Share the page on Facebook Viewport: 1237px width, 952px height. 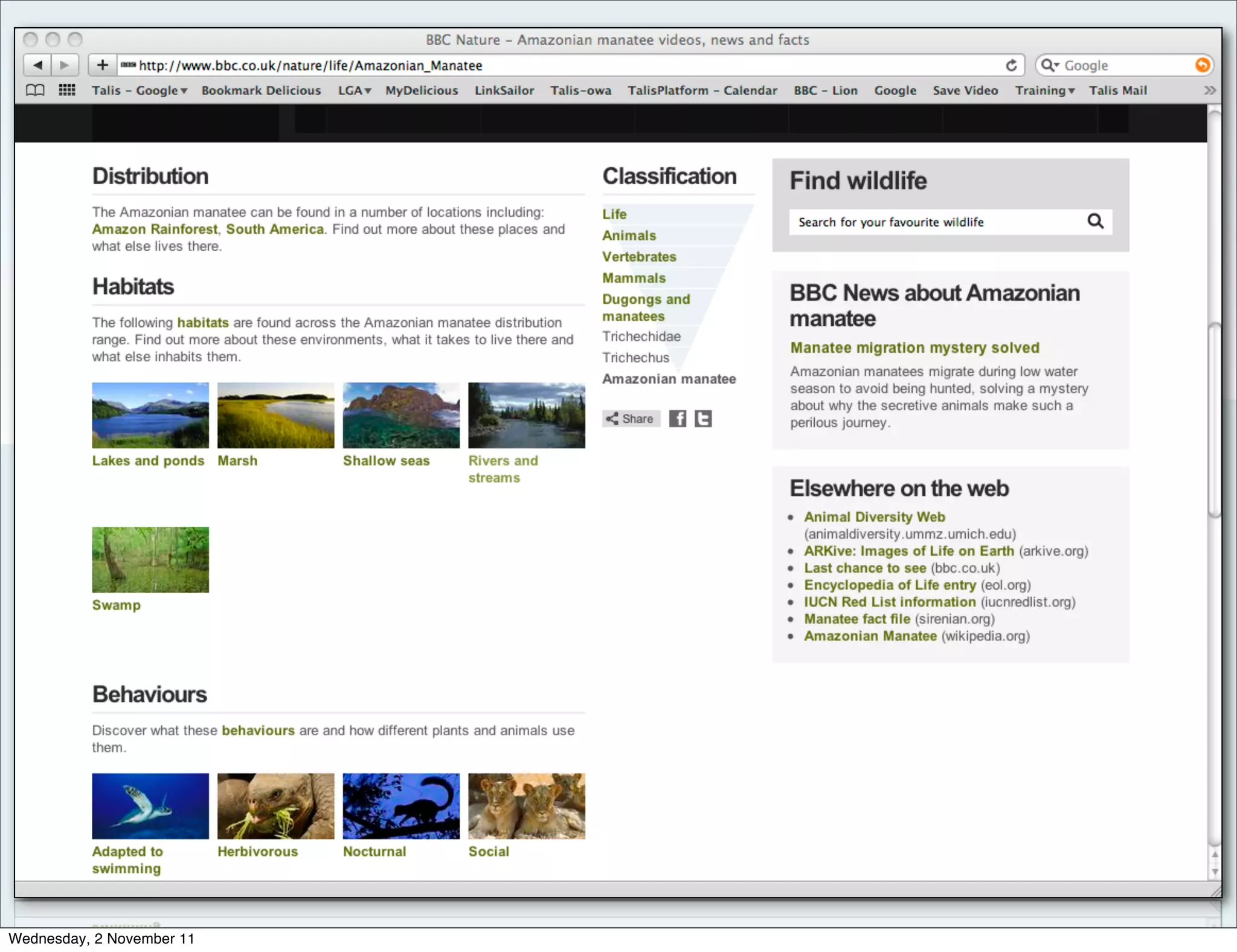tap(677, 419)
